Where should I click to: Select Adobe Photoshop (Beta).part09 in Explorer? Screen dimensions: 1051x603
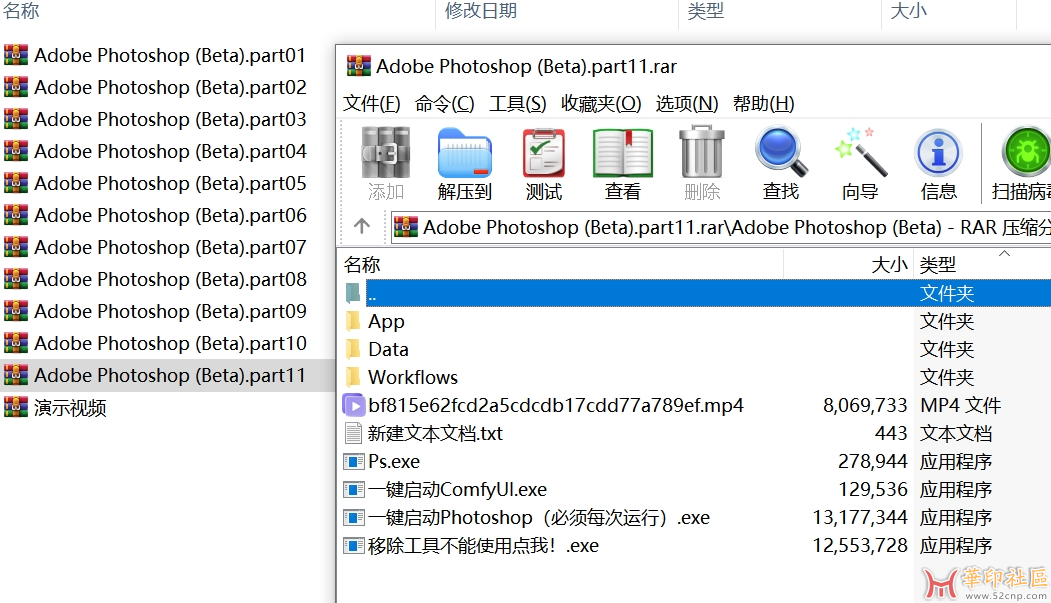(x=170, y=312)
